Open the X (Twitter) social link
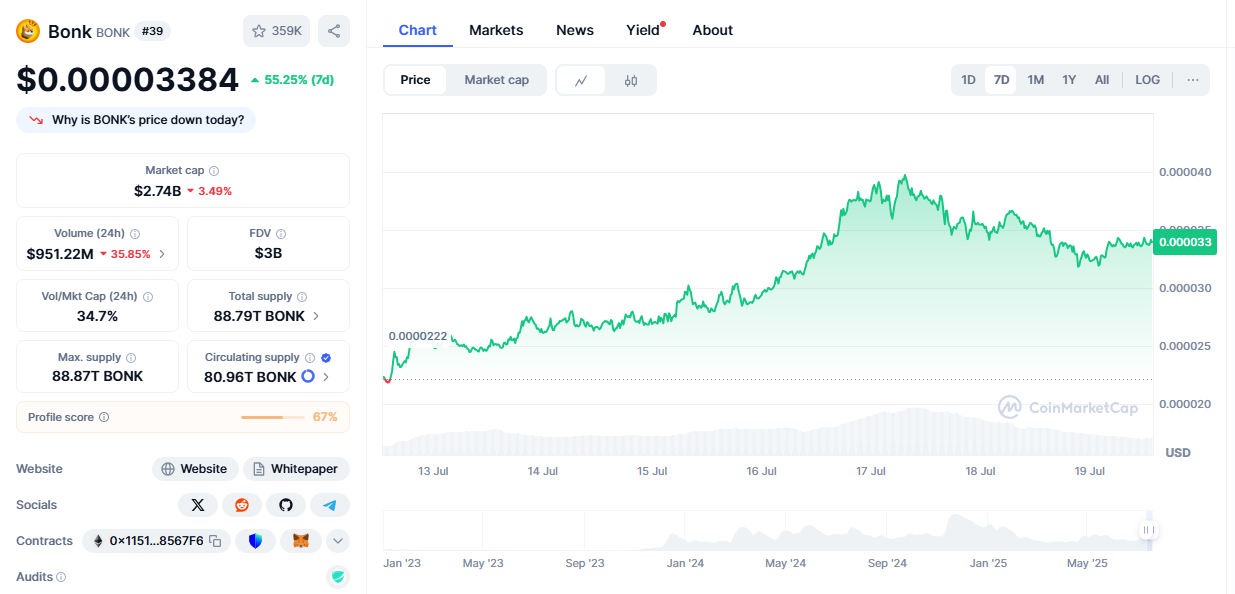Screen dimensions: 1235x594 click(x=198, y=505)
